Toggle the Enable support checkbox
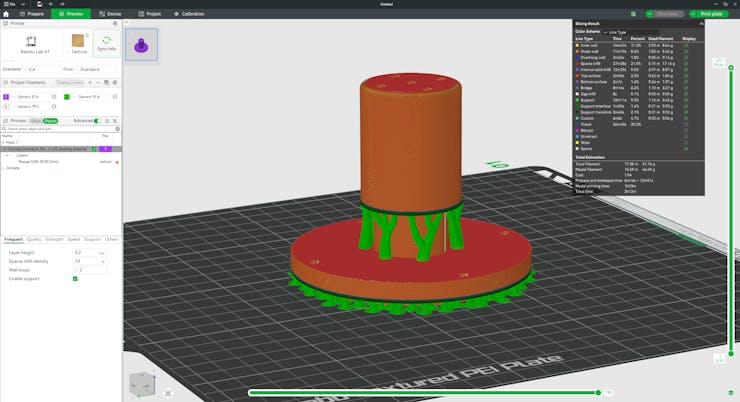 (75, 279)
